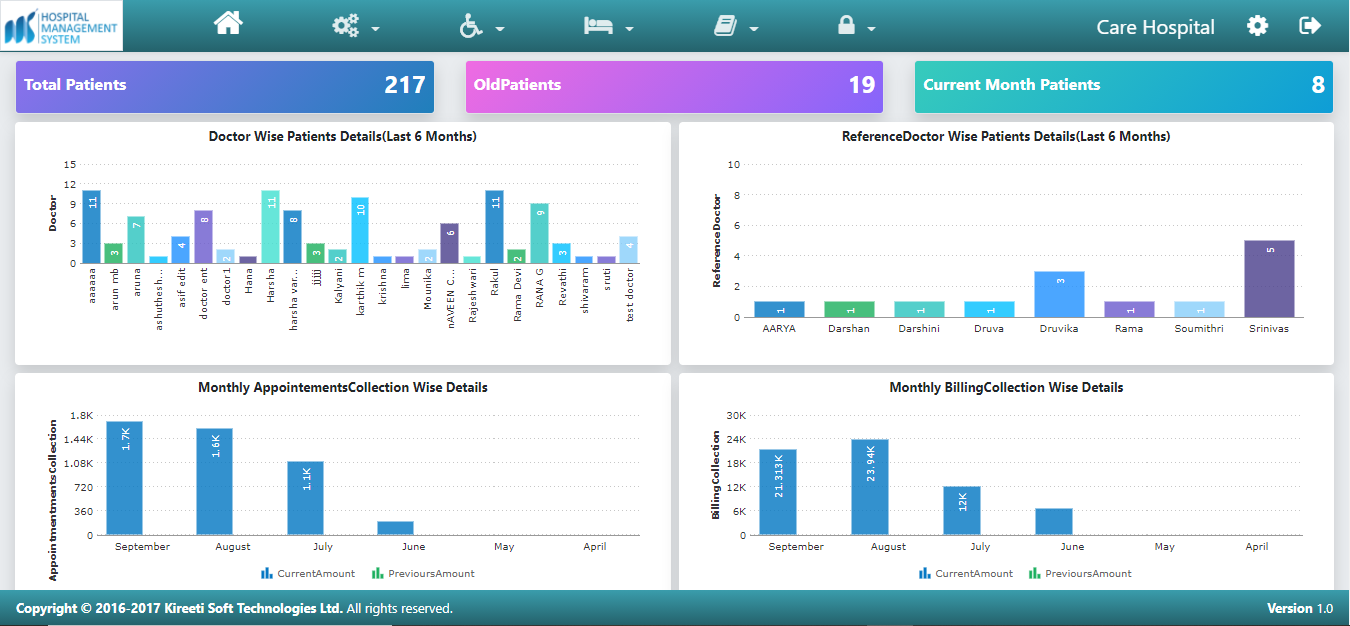This screenshot has width=1350, height=626.
Task: Click the sign-out arrow icon
Action: [x=1309, y=26]
